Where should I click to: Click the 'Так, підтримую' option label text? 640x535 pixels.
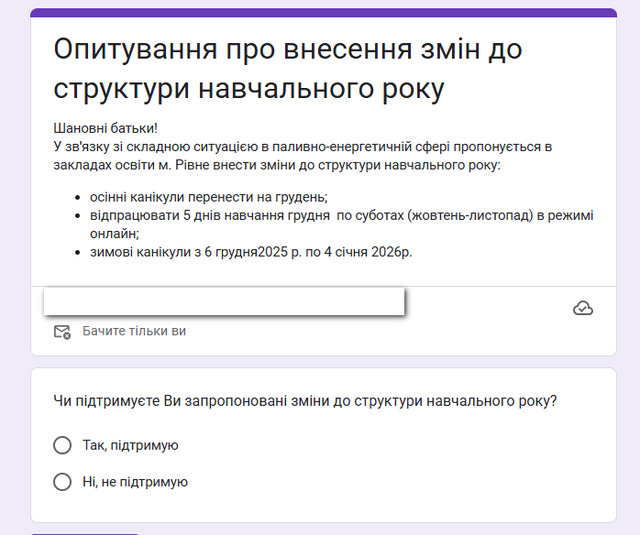[130, 445]
